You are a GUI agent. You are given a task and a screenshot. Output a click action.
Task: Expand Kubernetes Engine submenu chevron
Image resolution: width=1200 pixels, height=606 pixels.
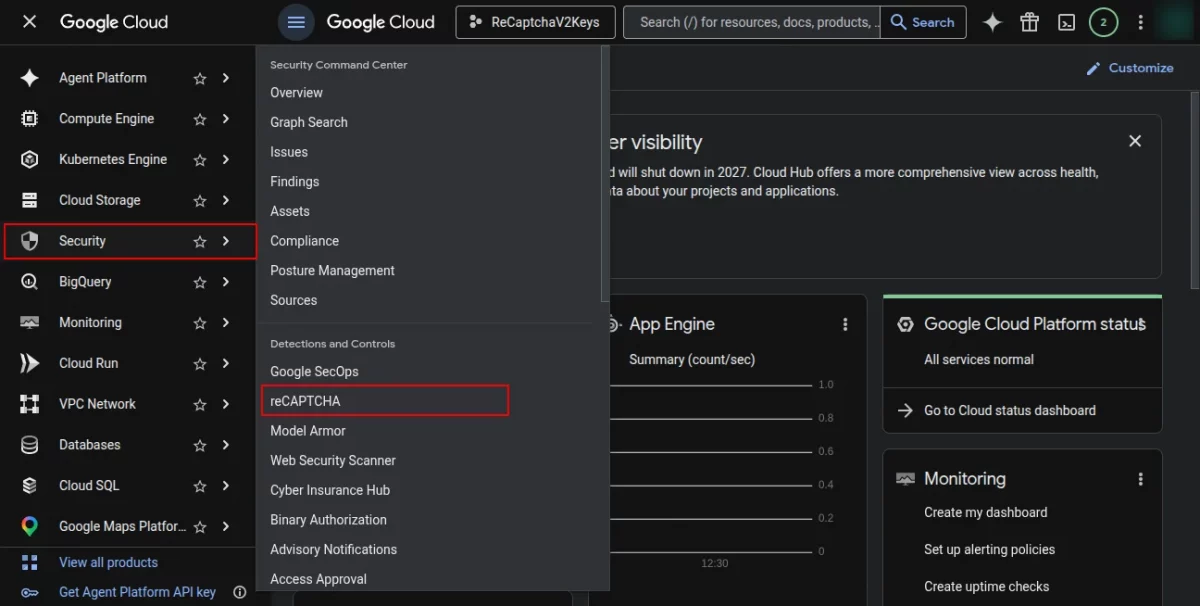[x=226, y=160]
